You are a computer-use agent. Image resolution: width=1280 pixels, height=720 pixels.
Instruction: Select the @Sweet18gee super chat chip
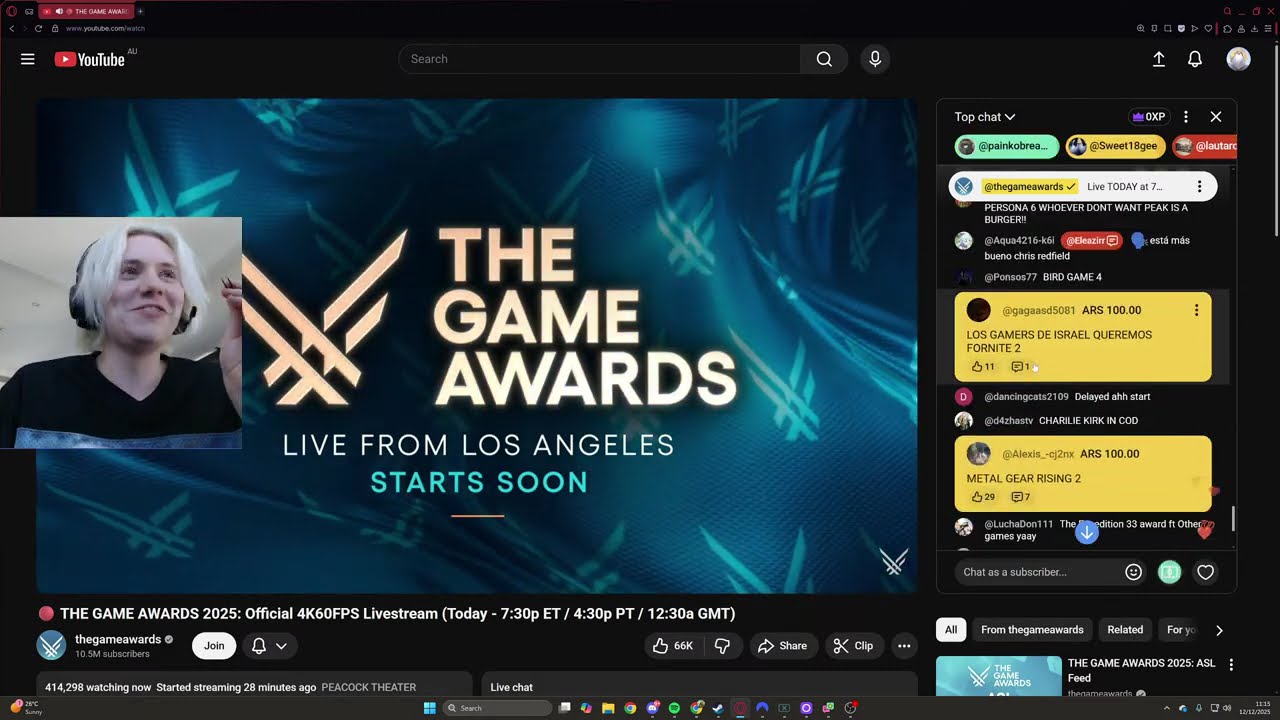(x=1115, y=146)
